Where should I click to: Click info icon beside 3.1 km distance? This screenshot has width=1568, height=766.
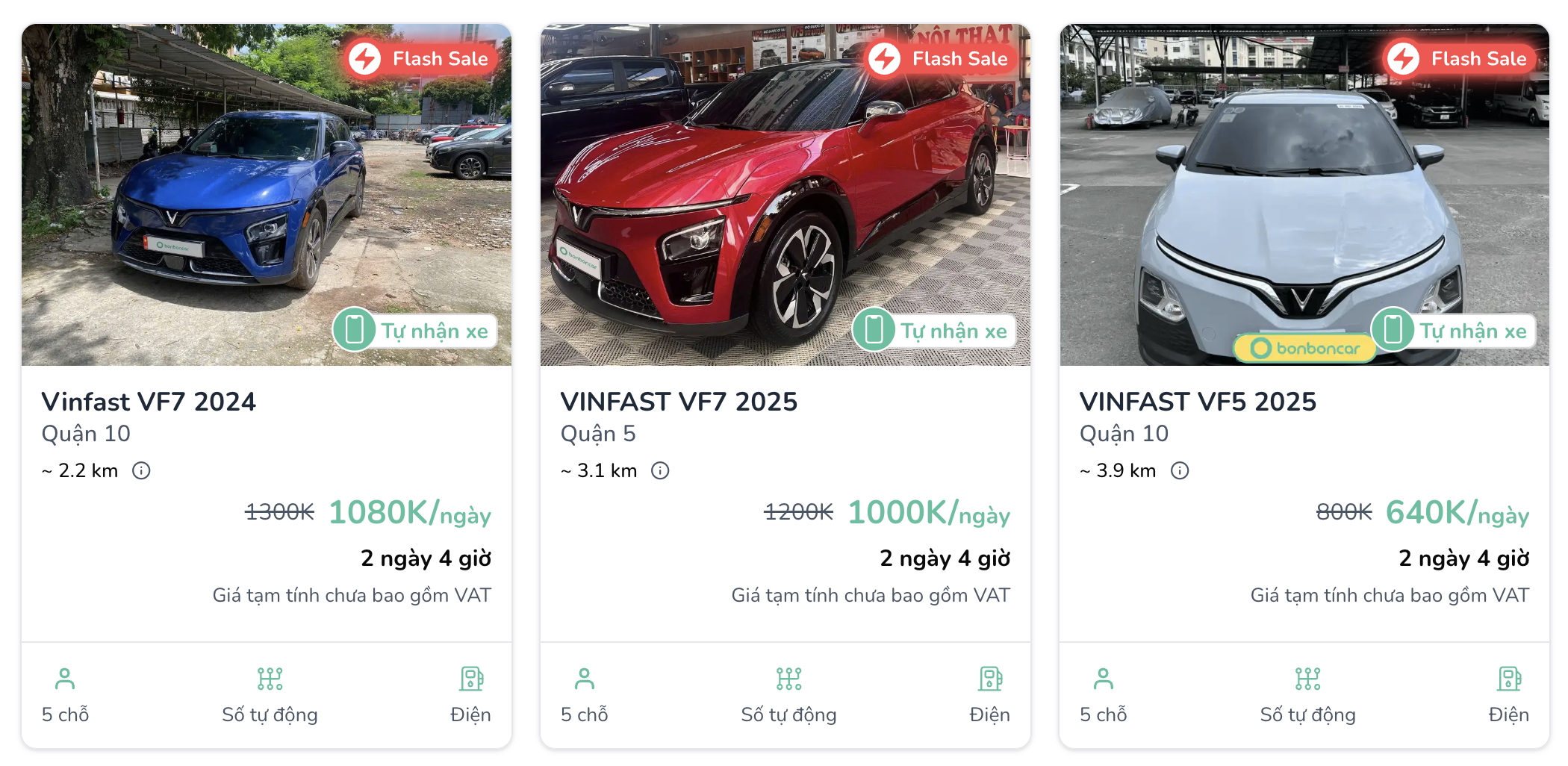tap(660, 470)
